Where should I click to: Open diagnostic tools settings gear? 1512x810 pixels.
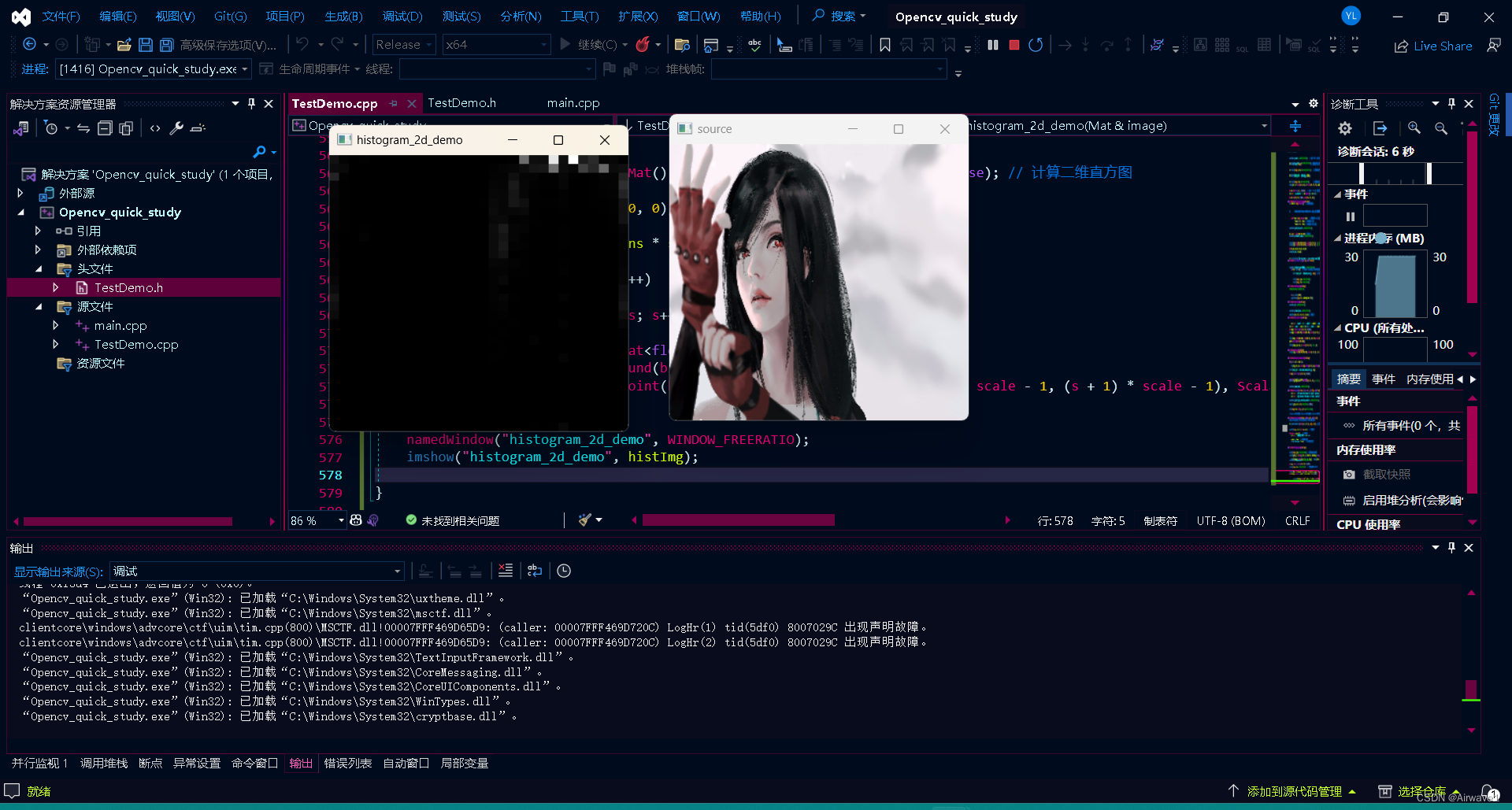pos(1345,128)
